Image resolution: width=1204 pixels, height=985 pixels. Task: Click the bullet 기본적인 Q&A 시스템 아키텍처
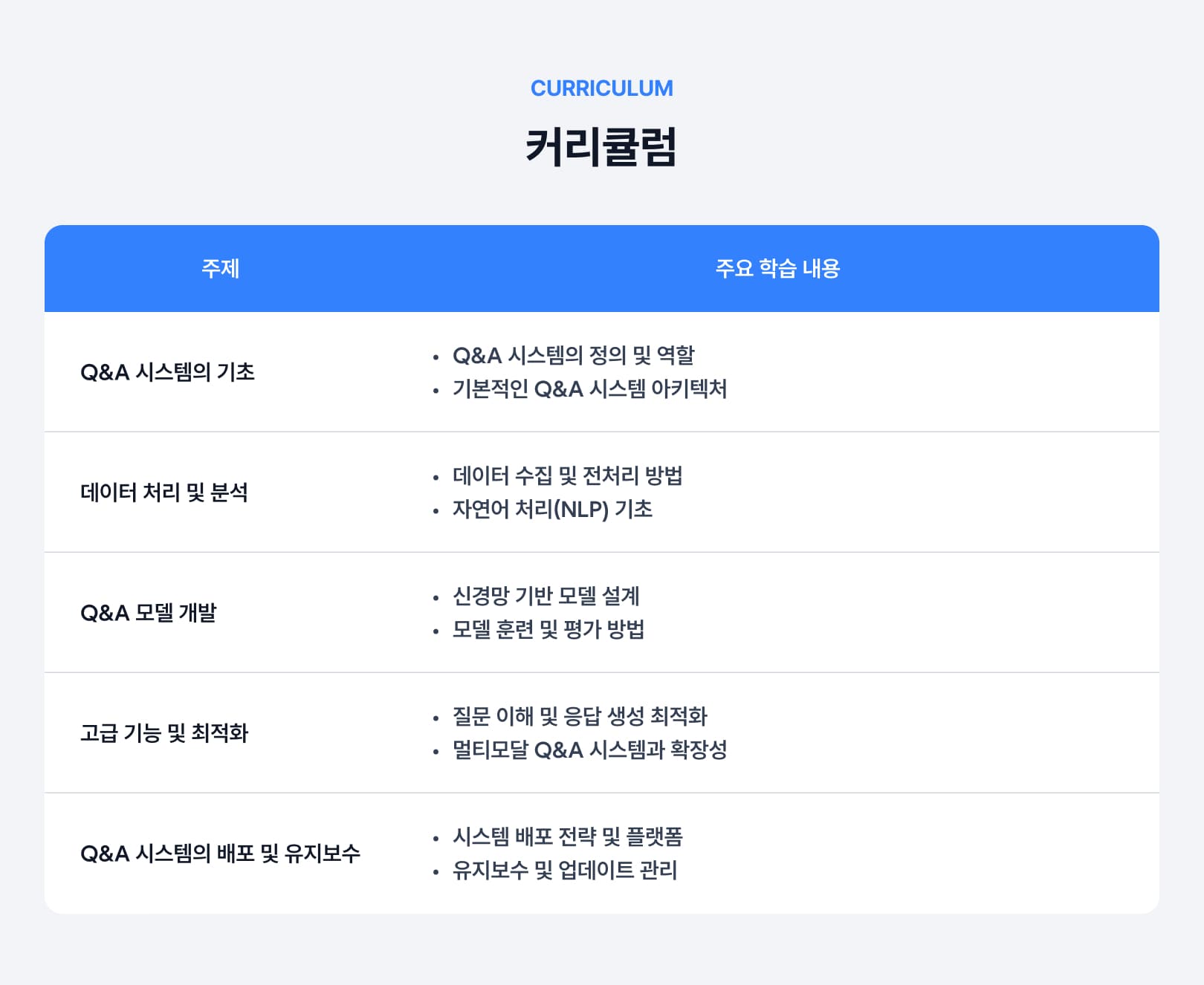[590, 389]
